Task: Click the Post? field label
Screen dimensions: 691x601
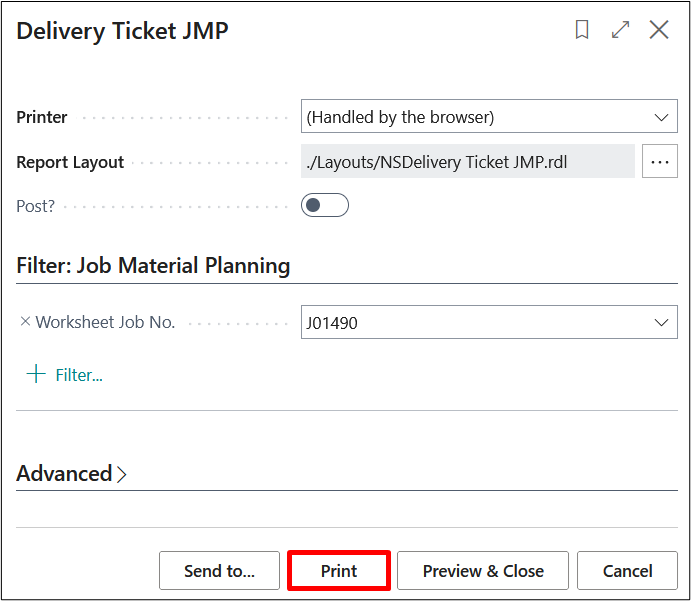Action: click(35, 205)
